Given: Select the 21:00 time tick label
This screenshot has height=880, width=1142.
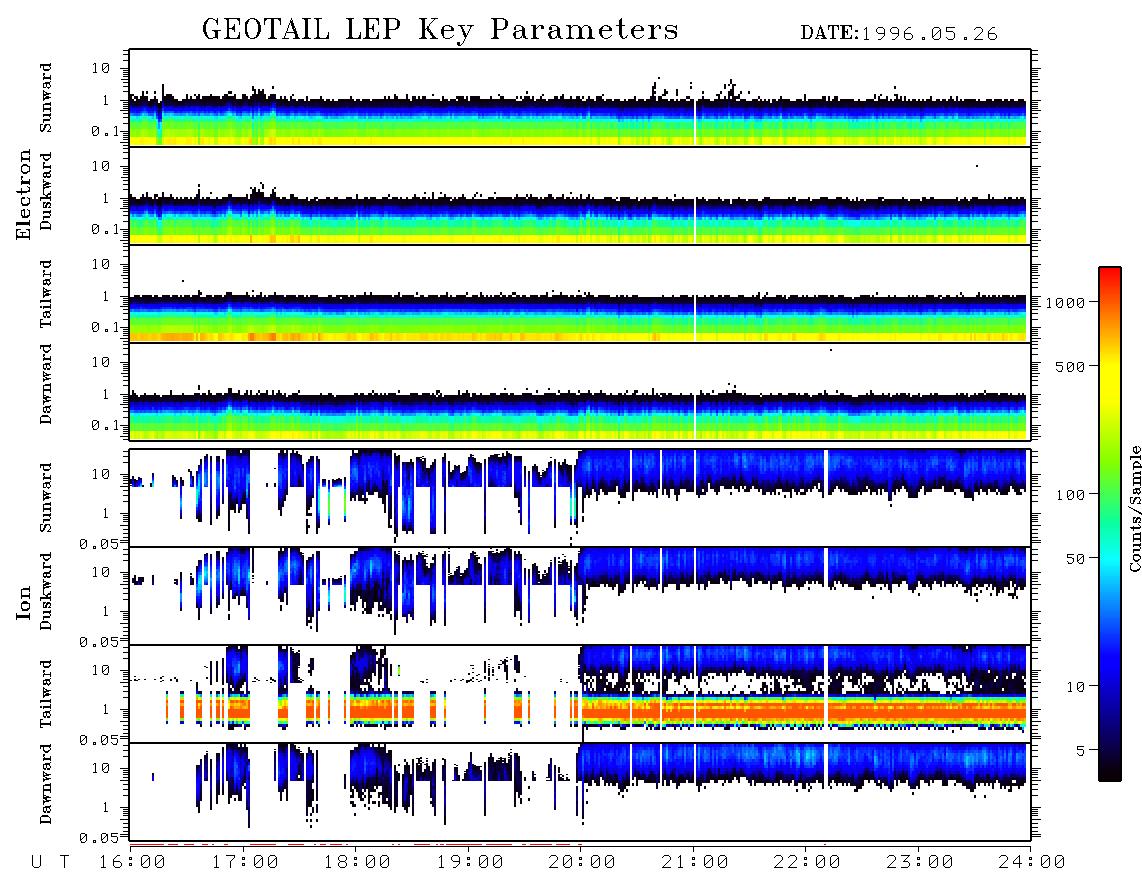Looking at the screenshot, I should (695, 863).
